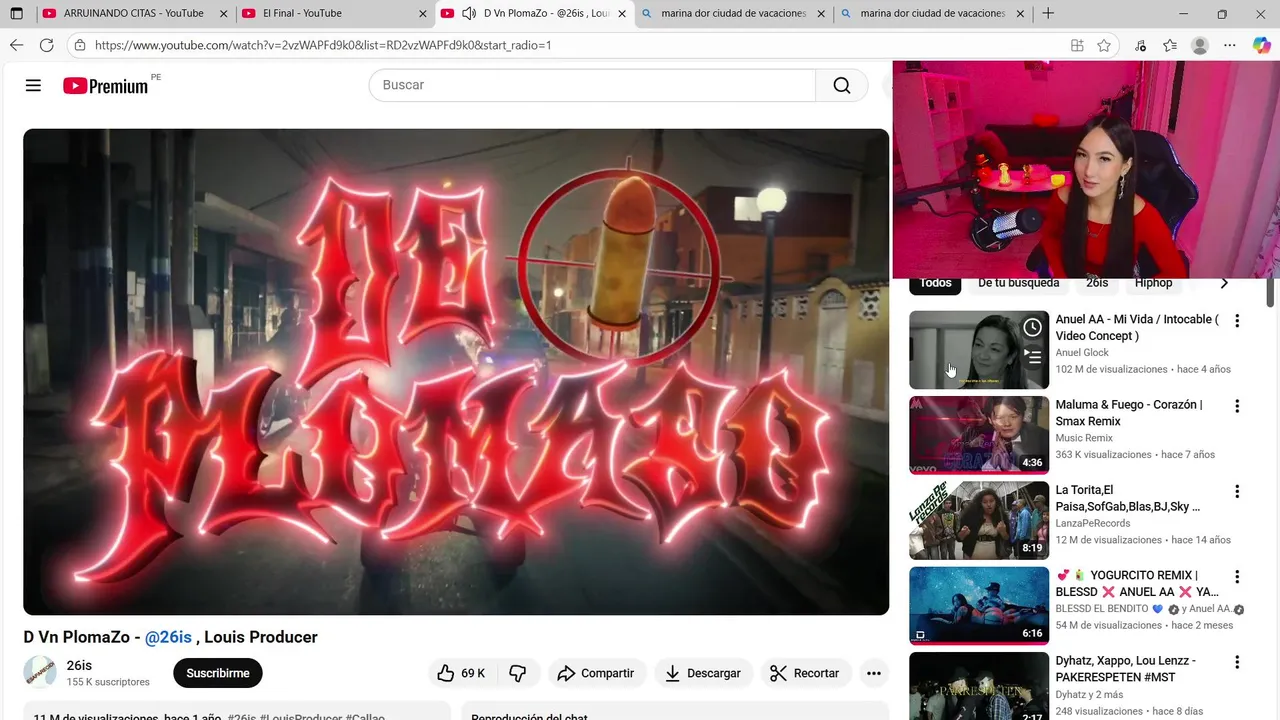The image size is (1280, 720).
Task: Open La Torita El Paisa video thumbnail
Action: [979, 520]
